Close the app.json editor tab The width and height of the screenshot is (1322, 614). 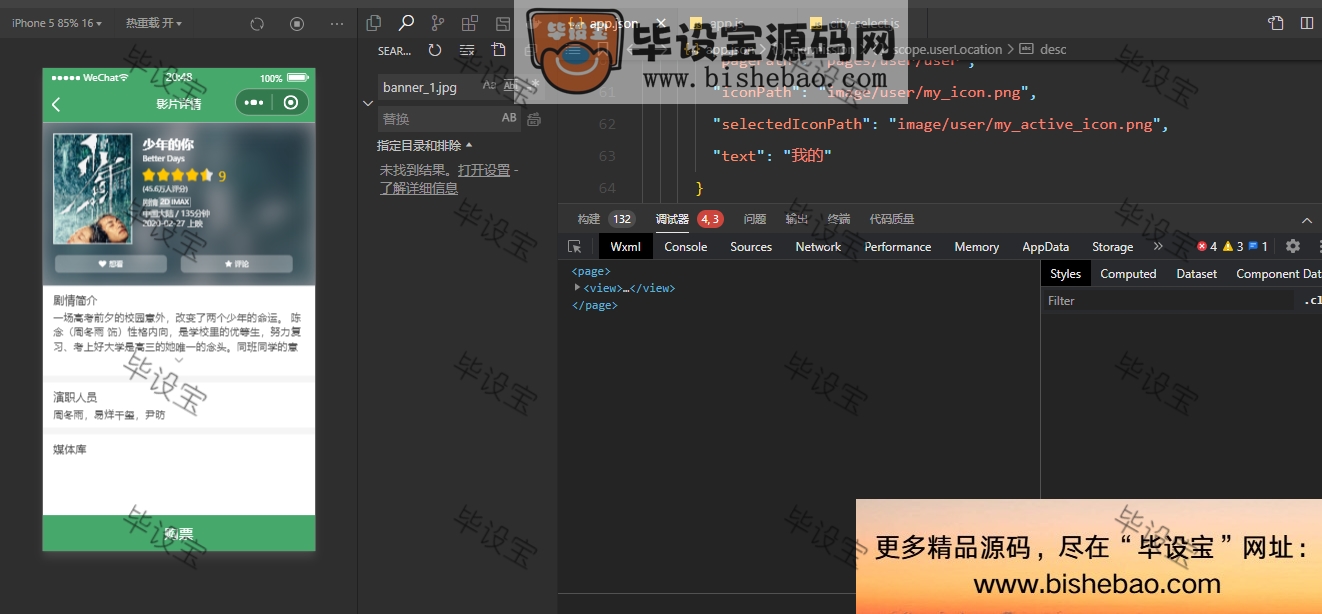coord(661,23)
